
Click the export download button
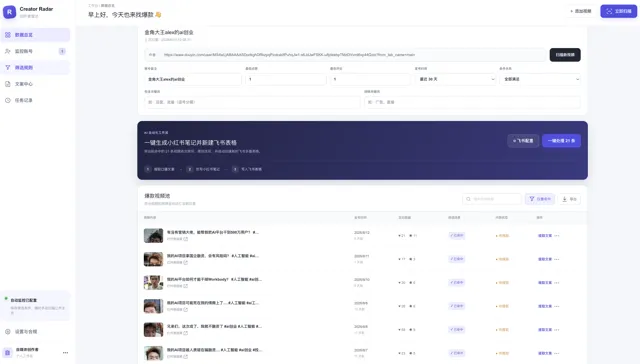coord(569,199)
